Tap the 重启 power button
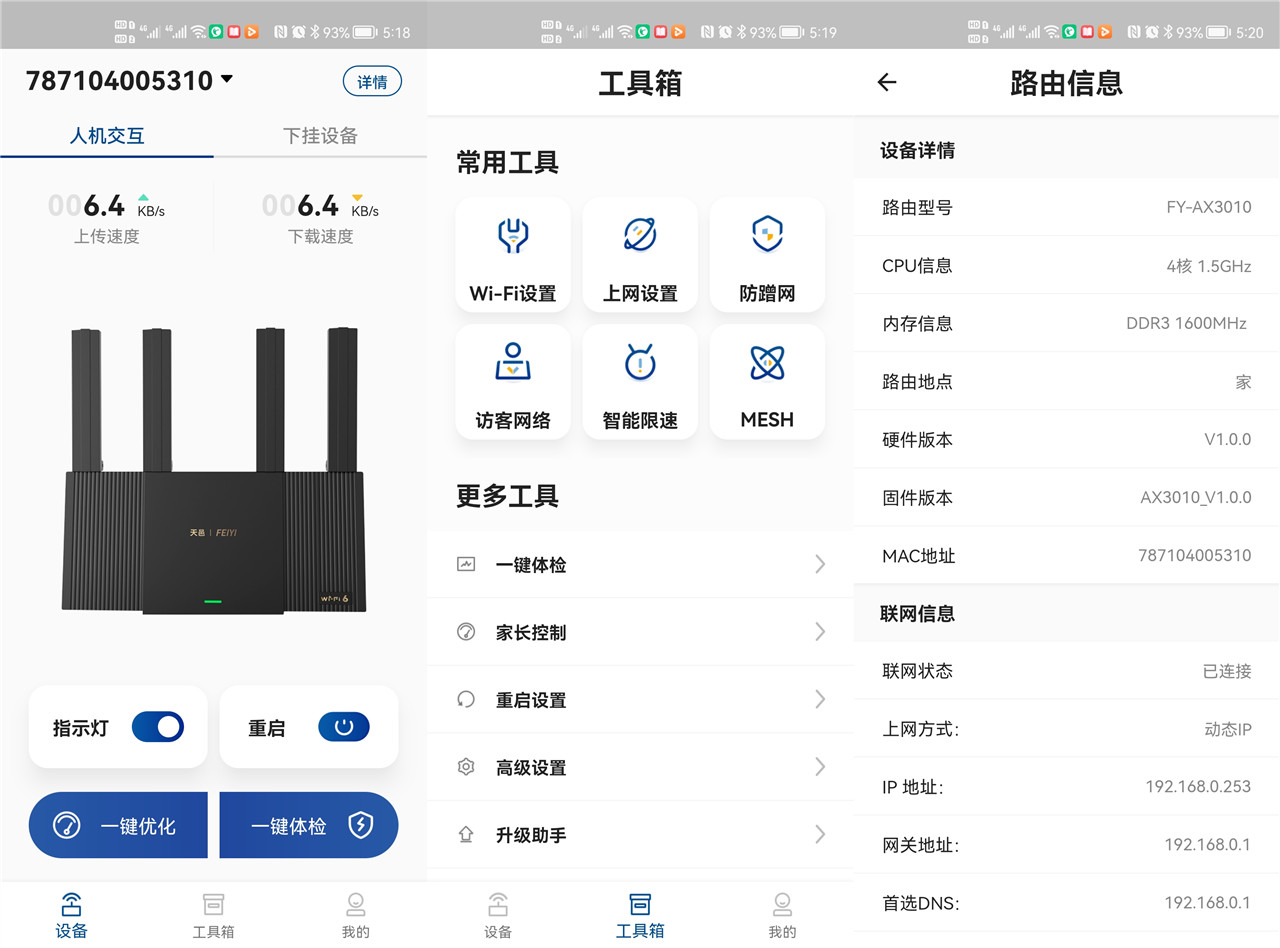This screenshot has width=1280, height=948. click(x=344, y=727)
